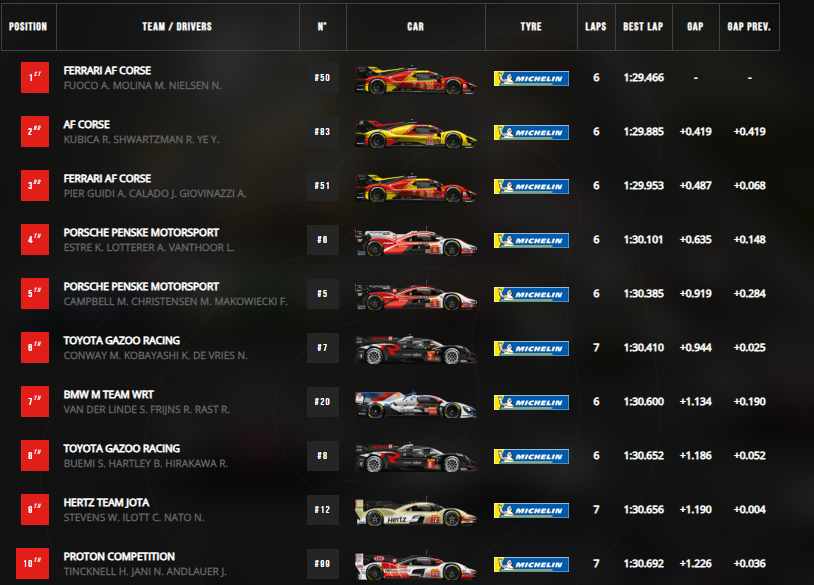Click the #99 car number badge

tap(322, 564)
